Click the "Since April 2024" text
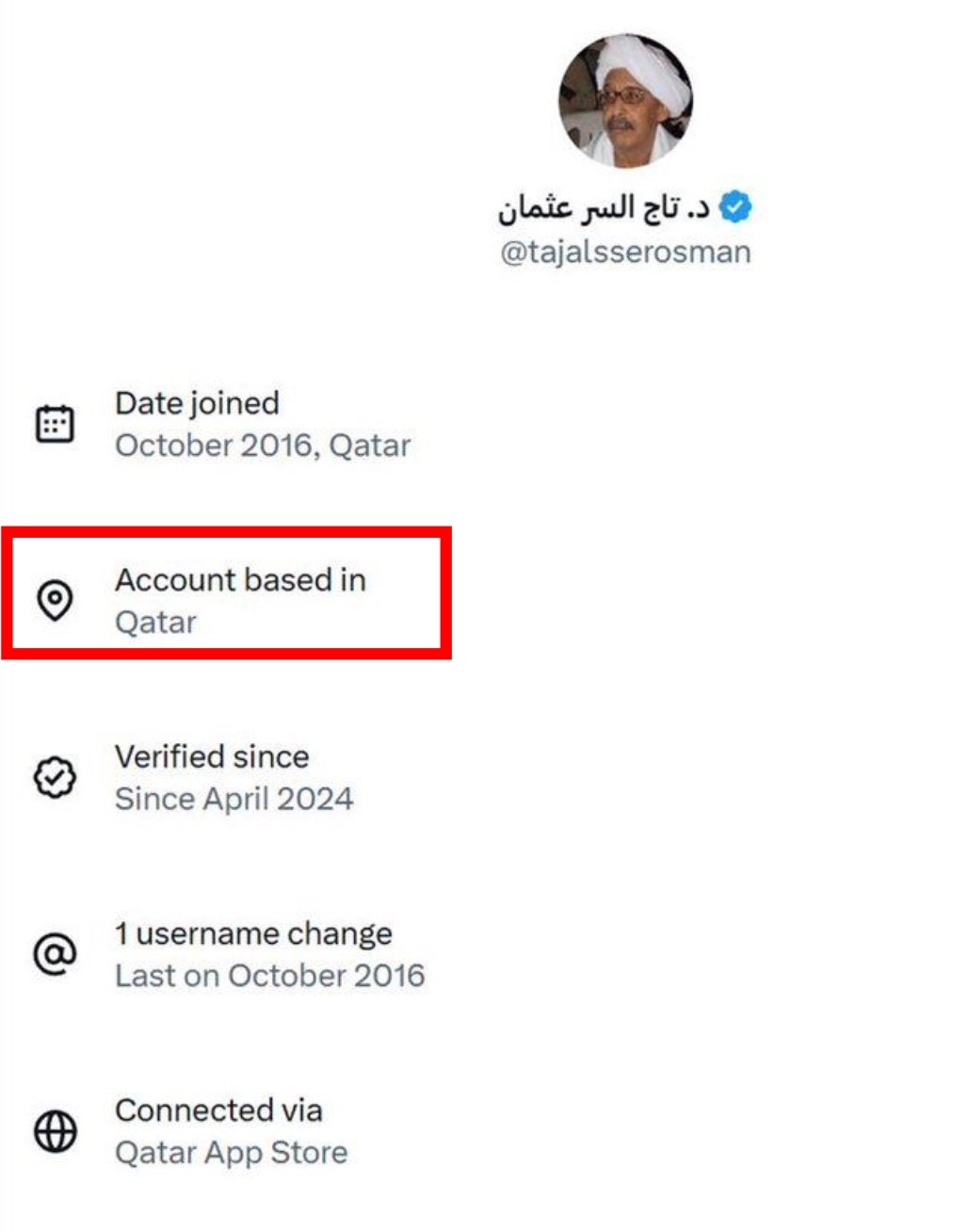This screenshot has height=1232, width=968. click(x=234, y=800)
